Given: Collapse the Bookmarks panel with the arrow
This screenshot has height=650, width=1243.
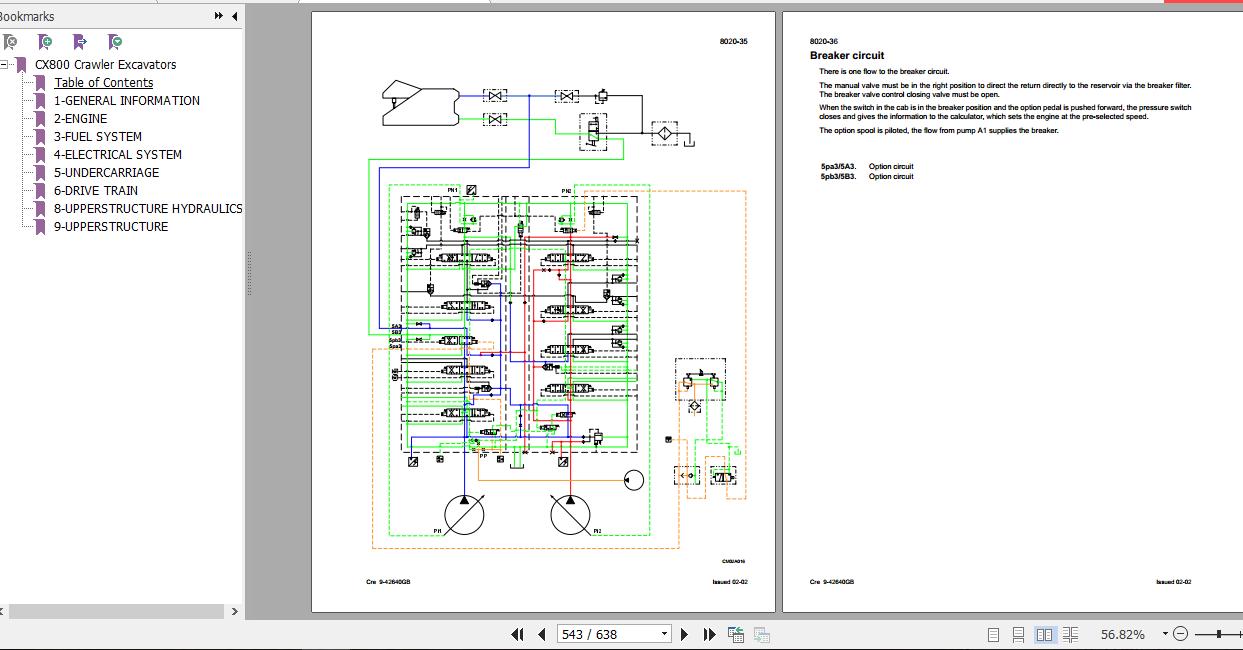Looking at the screenshot, I should coord(233,15).
